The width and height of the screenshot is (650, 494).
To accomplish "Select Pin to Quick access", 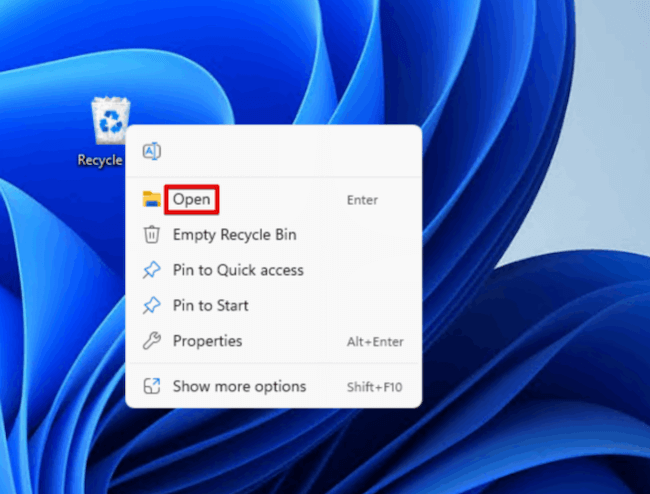I will [238, 270].
